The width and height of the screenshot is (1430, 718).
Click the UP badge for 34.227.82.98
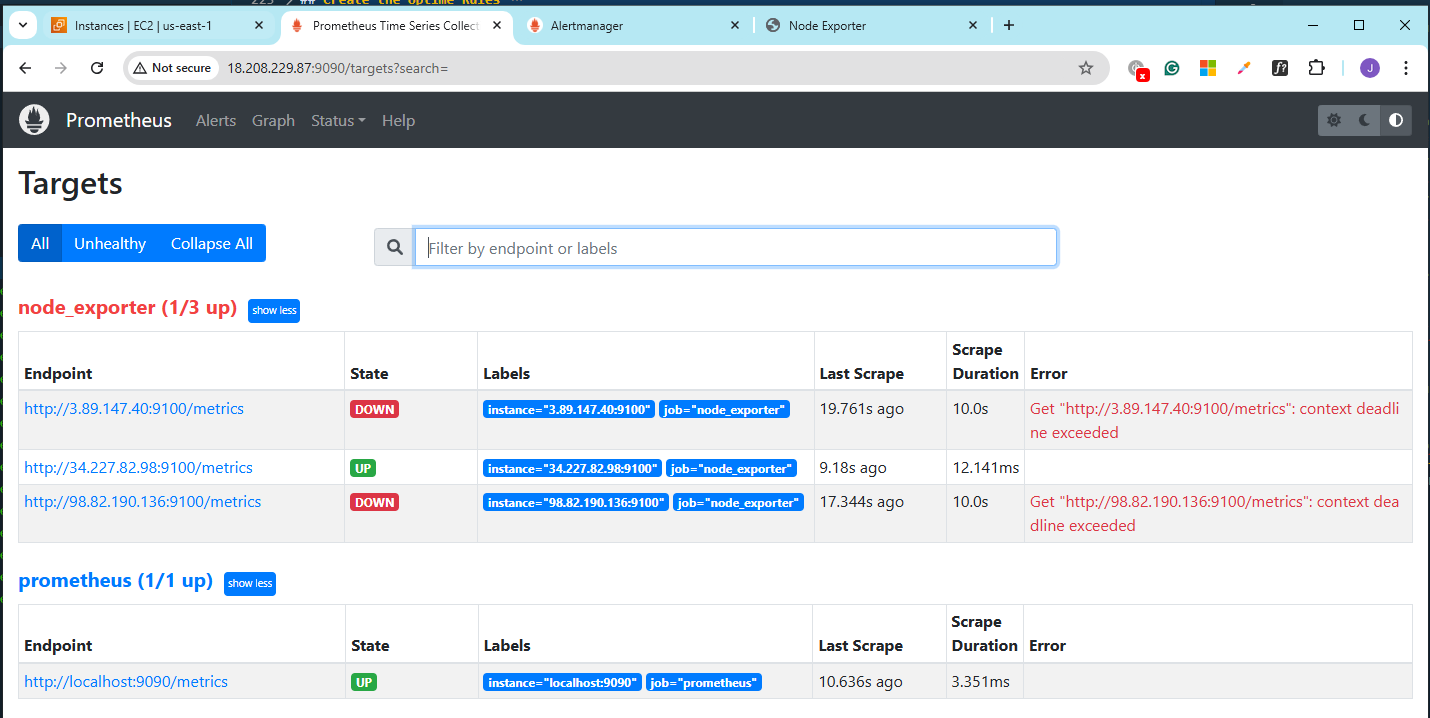click(363, 468)
